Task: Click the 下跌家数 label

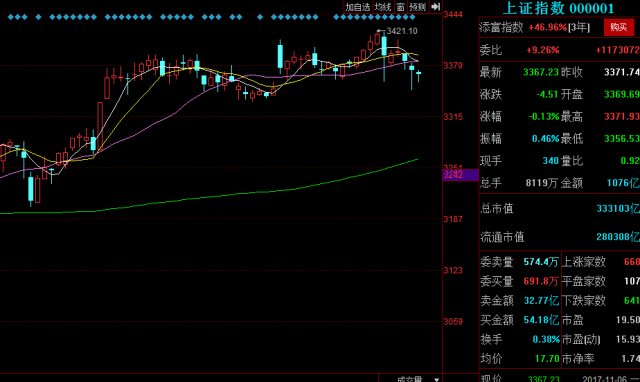Action: [x=584, y=301]
